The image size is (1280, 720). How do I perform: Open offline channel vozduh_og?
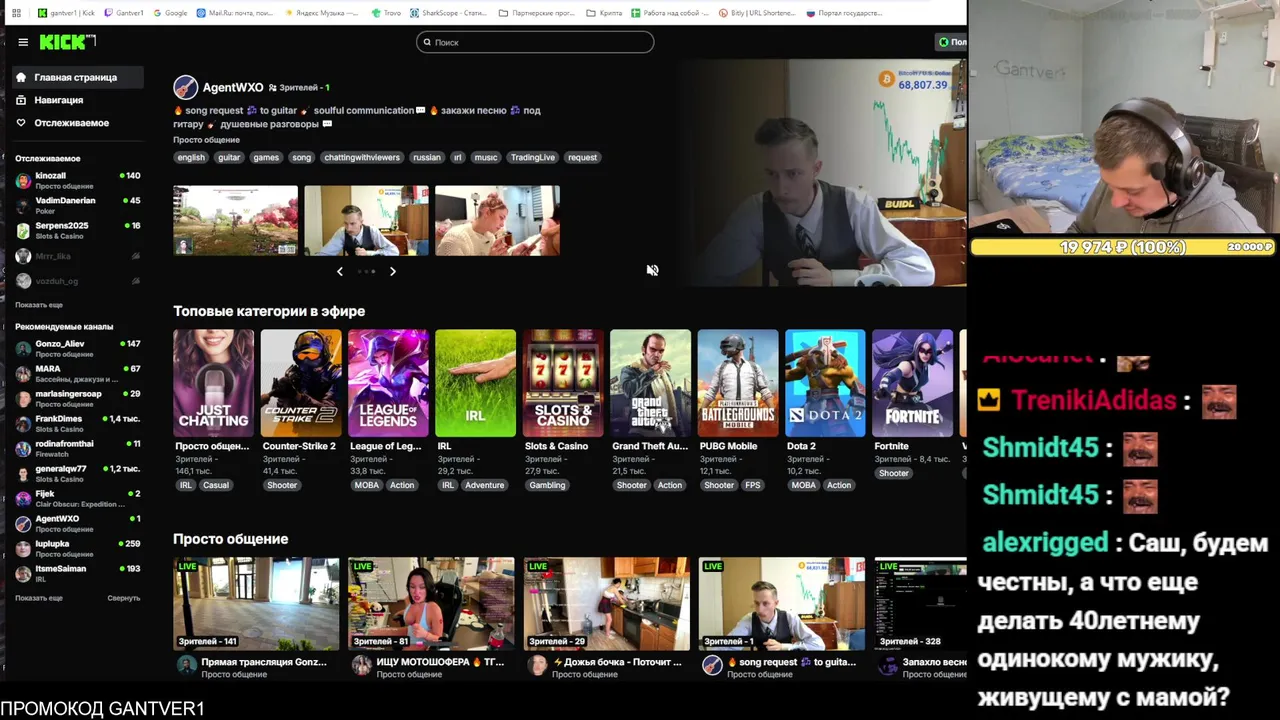tap(77, 281)
